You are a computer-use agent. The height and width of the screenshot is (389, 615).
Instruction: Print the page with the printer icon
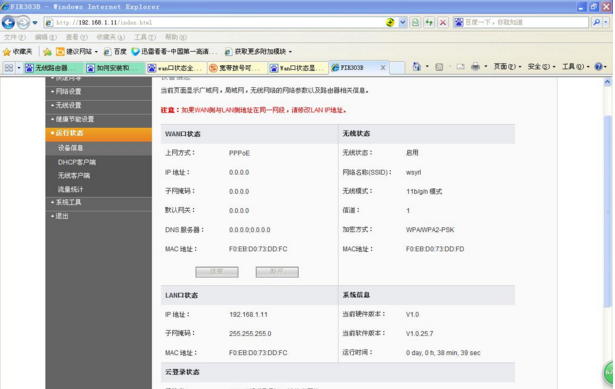pyautogui.click(x=475, y=67)
